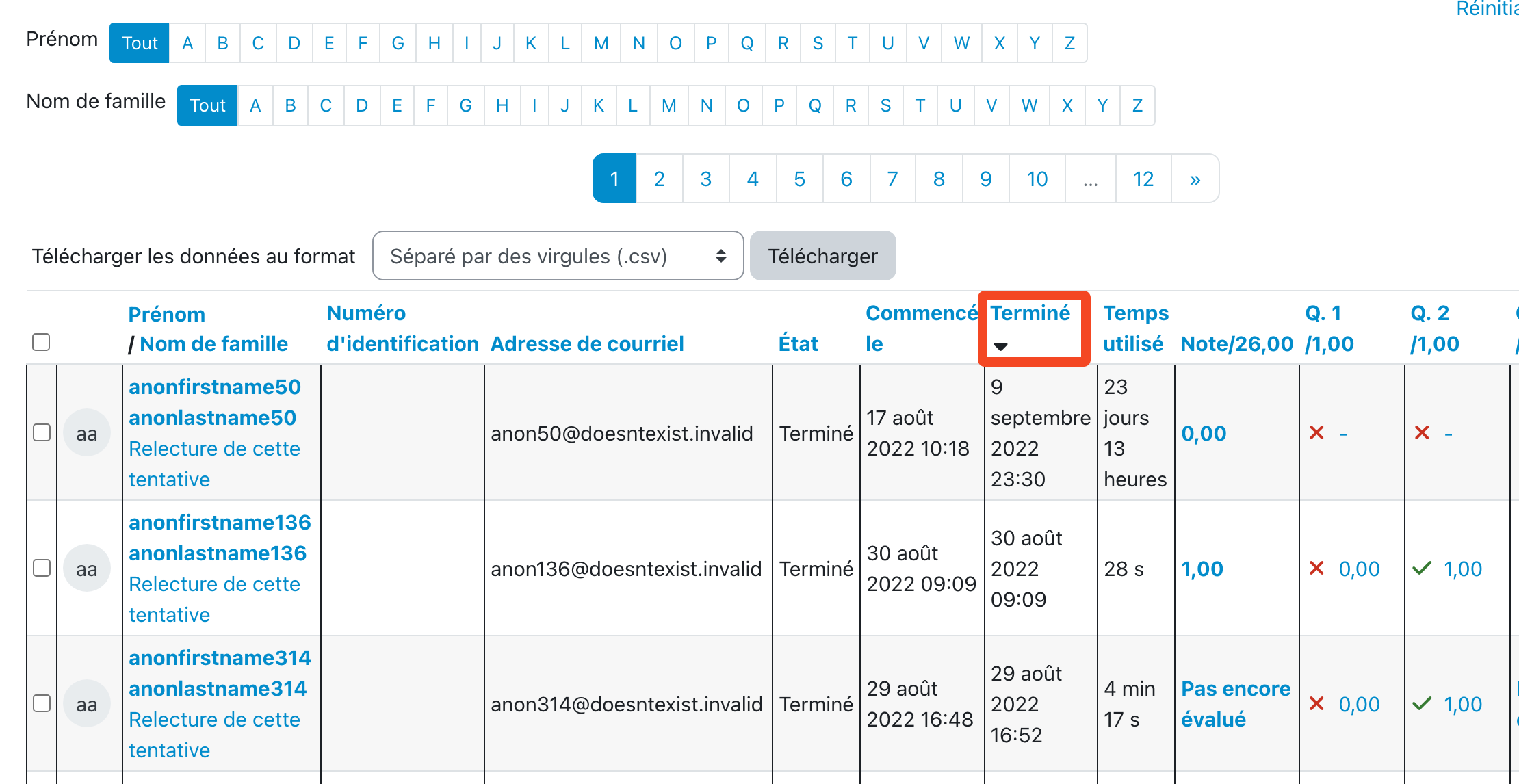This screenshot has height=784, width=1519.
Task: Click the anonfirstname314 user avatar icon
Action: (87, 704)
